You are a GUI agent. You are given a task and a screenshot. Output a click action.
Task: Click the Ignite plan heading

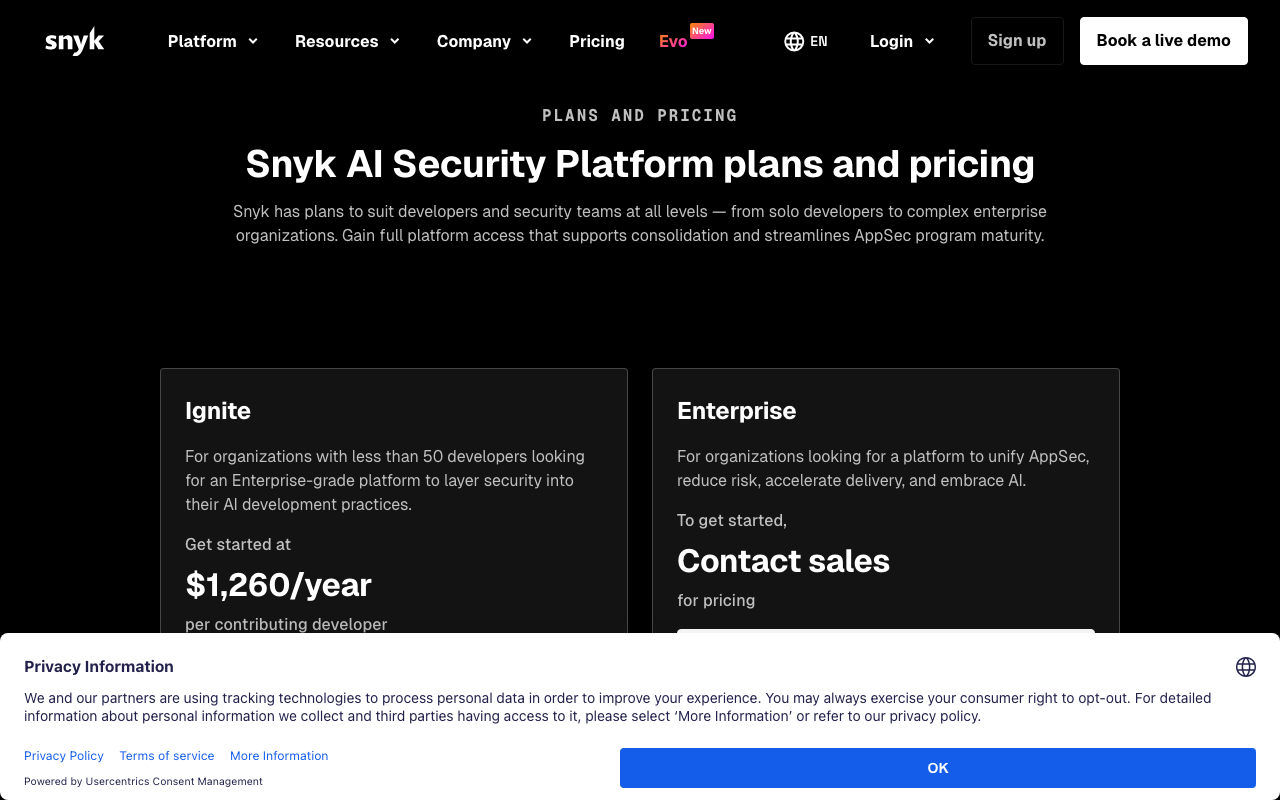coord(218,410)
